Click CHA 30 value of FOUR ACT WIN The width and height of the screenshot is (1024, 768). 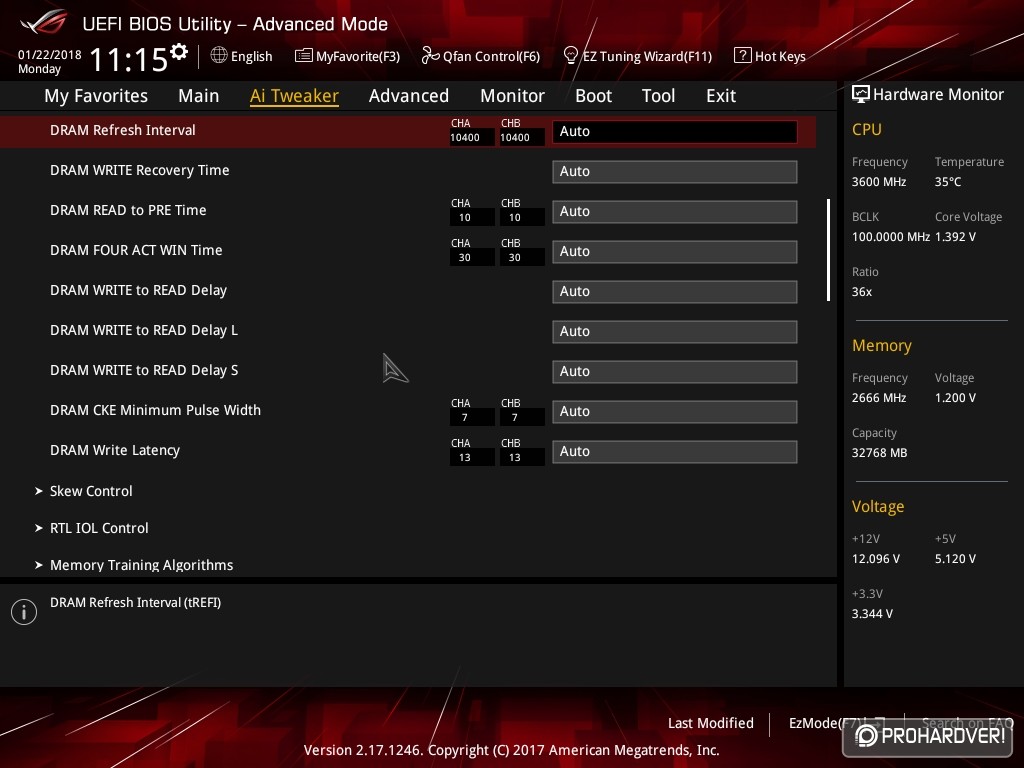click(x=472, y=257)
